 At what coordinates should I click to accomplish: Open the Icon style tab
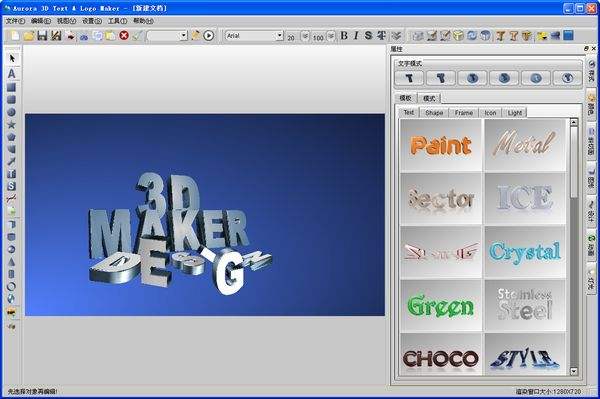coord(490,113)
